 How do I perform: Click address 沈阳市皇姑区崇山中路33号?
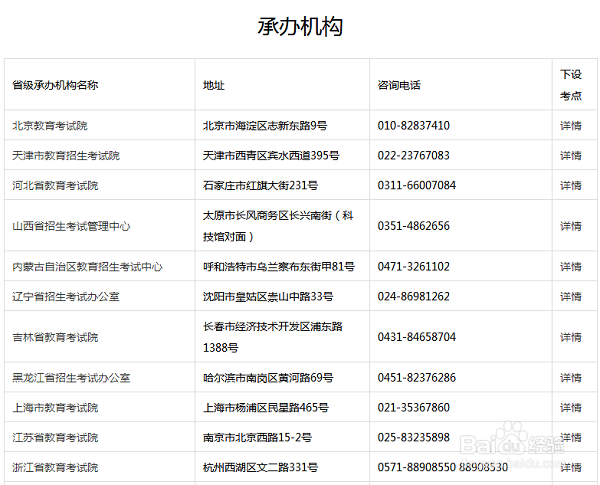268,296
